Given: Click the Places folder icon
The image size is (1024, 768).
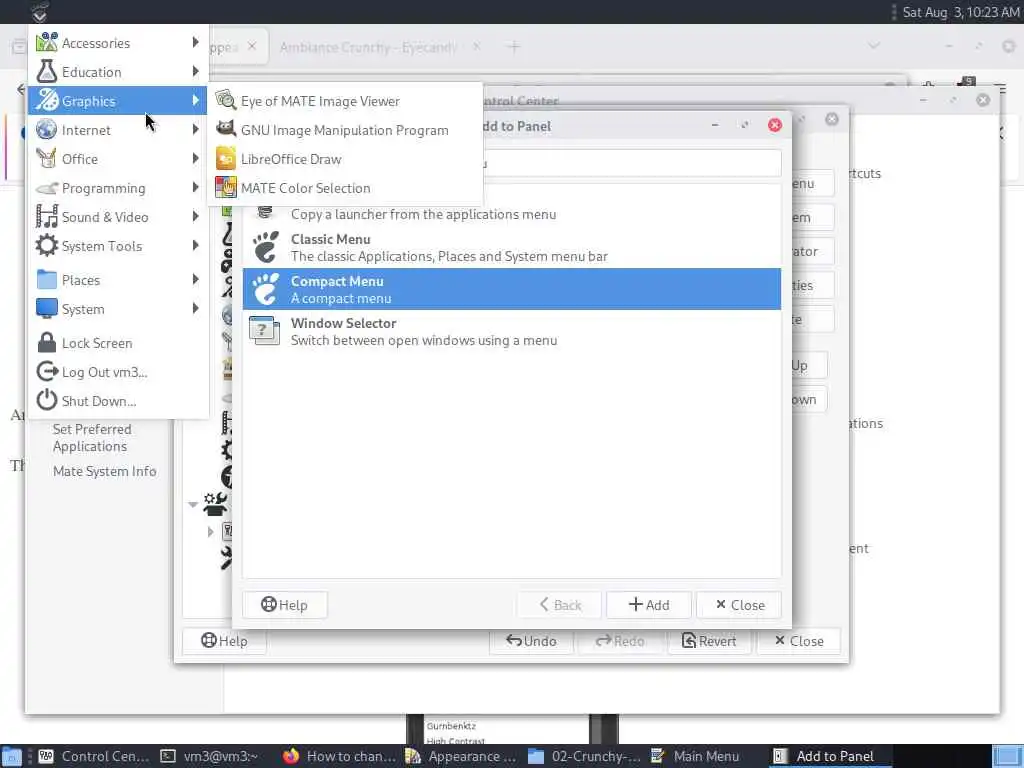Looking at the screenshot, I should click(x=46, y=280).
